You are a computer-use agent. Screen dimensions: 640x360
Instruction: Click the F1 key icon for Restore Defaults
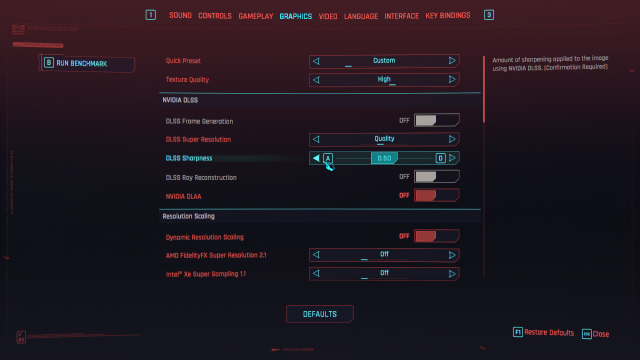(x=518, y=332)
